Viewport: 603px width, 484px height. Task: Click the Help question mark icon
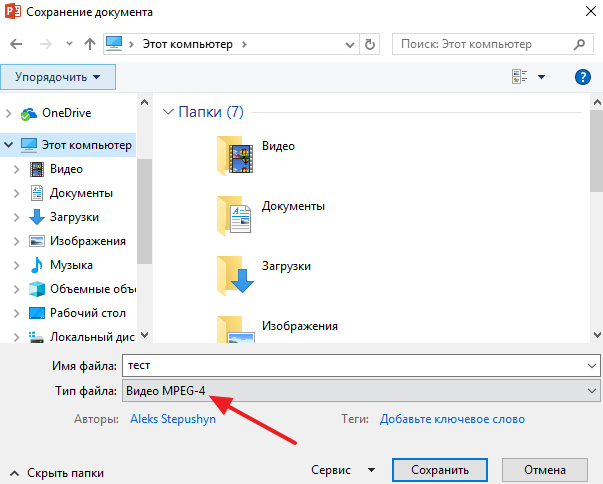[x=583, y=77]
